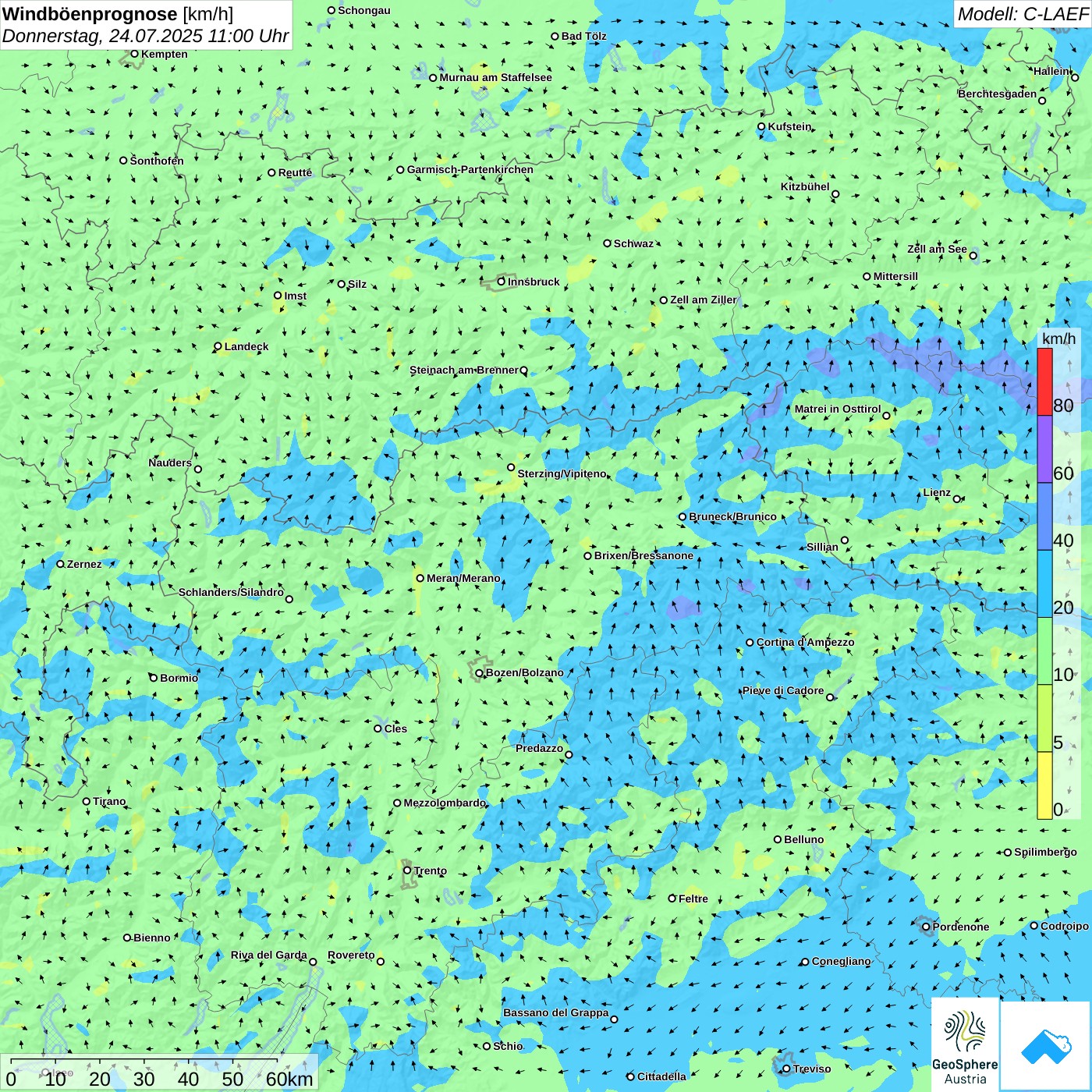The width and height of the screenshot is (1092, 1092).
Task: Click the Zell am Ziller label
Action: pyautogui.click(x=704, y=300)
